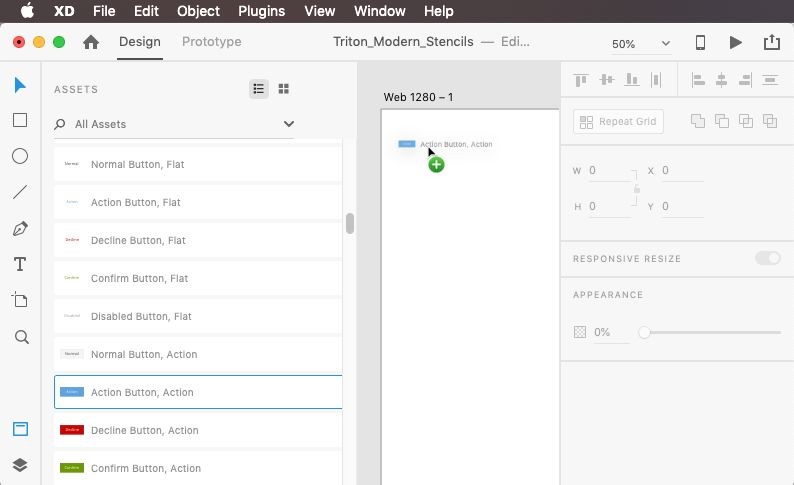Click the Width input field
Viewport: 794px width, 485px height.
click(607, 171)
